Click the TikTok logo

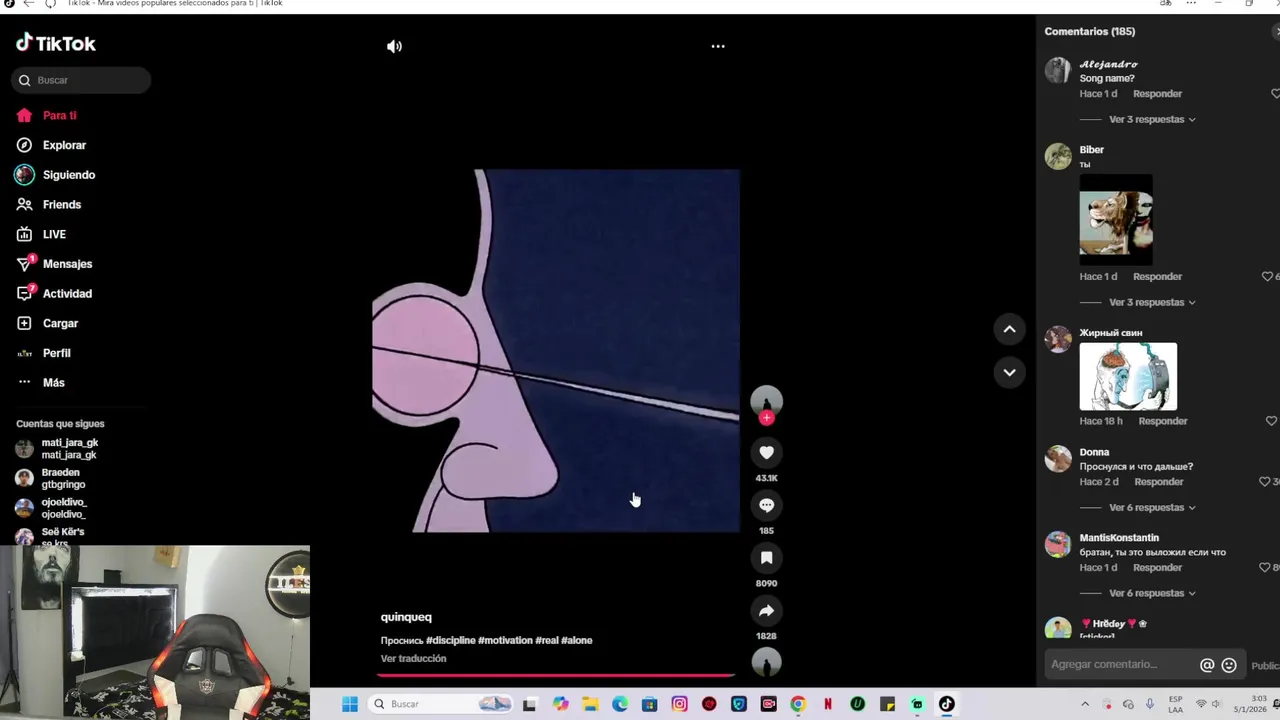pyautogui.click(x=56, y=43)
